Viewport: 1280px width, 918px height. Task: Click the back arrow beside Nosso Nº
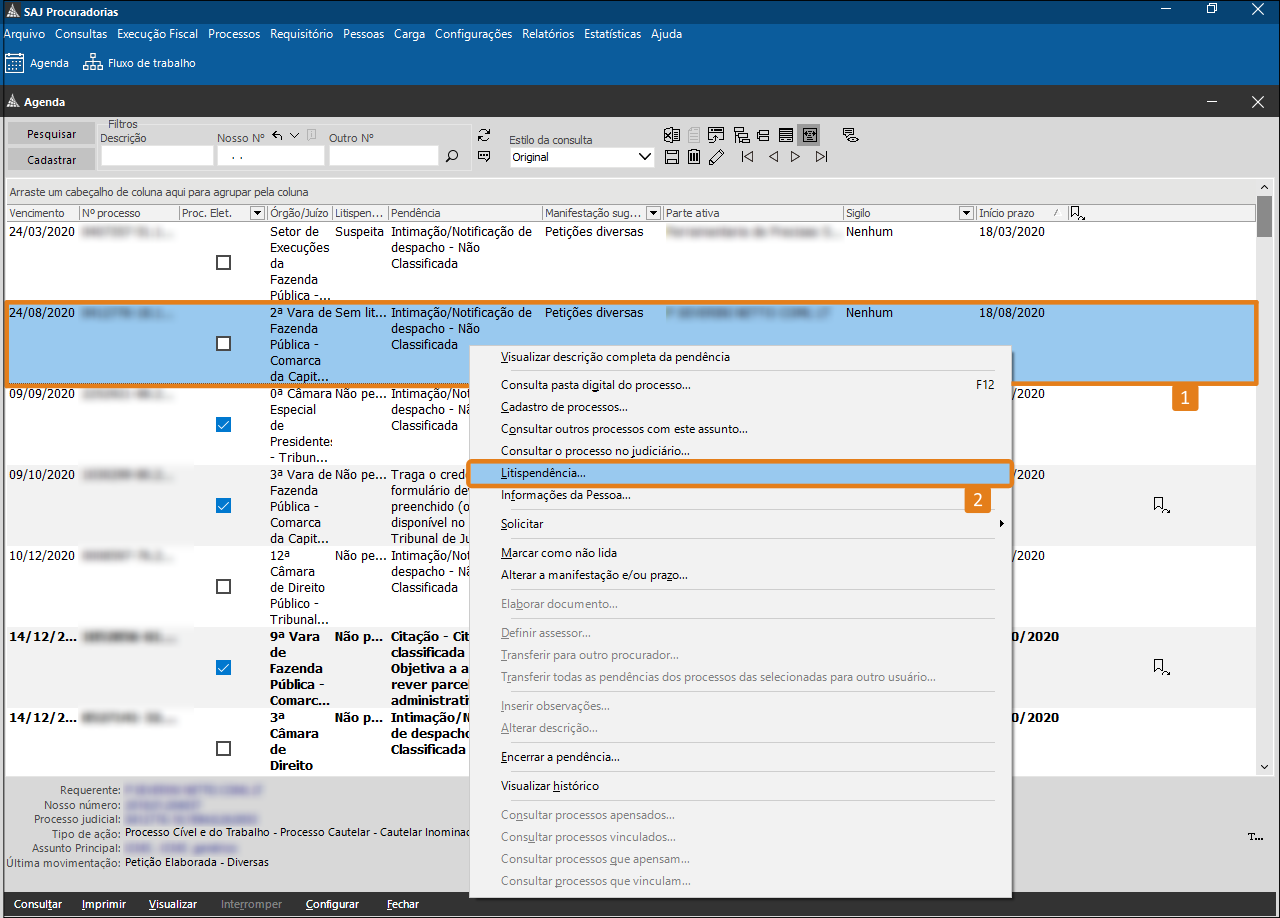point(277,136)
